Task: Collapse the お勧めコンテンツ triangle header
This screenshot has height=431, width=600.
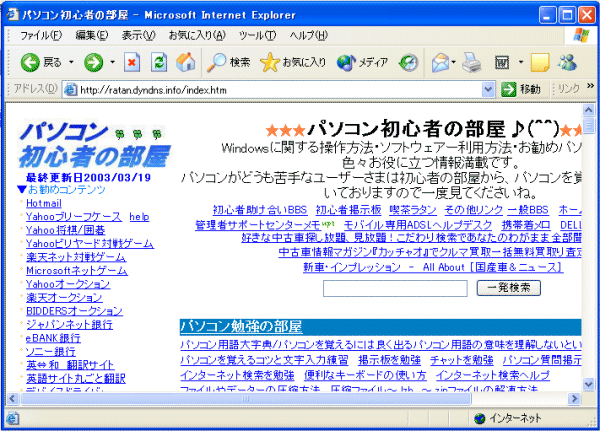Action: (x=22, y=189)
